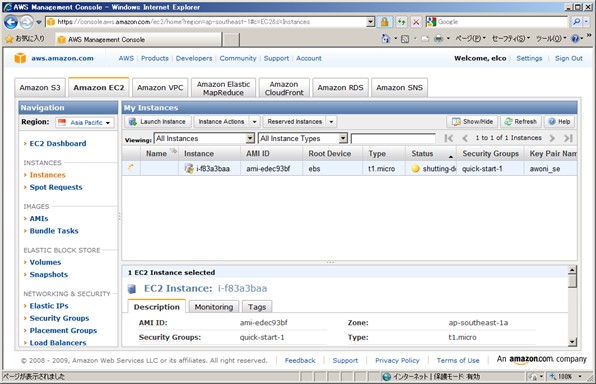
Task: Click instance filter text field
Action: tap(393, 138)
